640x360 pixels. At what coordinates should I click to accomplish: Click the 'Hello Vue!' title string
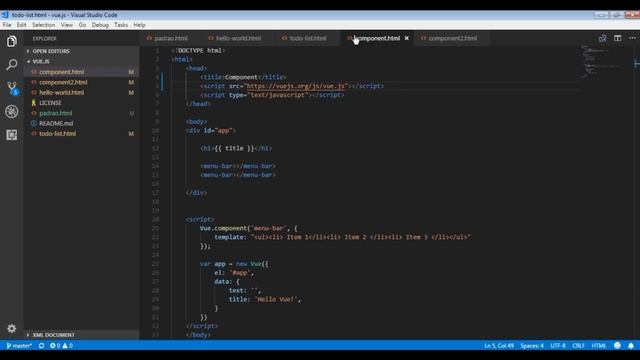tap(276, 299)
